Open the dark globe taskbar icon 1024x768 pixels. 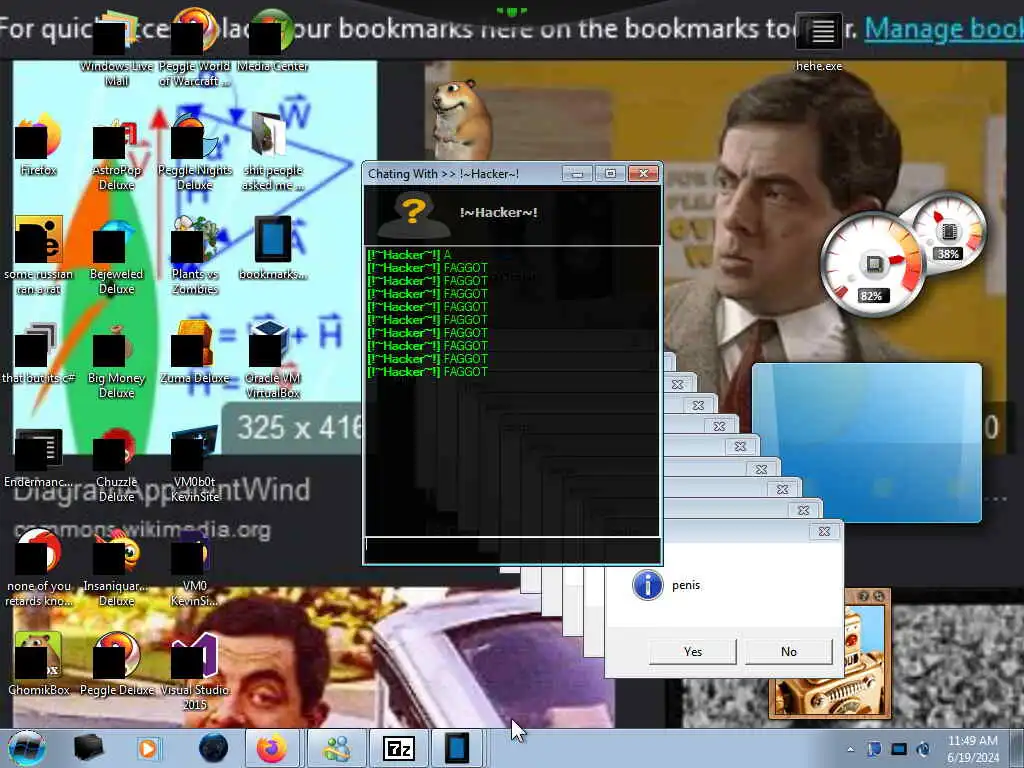pyautogui.click(x=213, y=748)
